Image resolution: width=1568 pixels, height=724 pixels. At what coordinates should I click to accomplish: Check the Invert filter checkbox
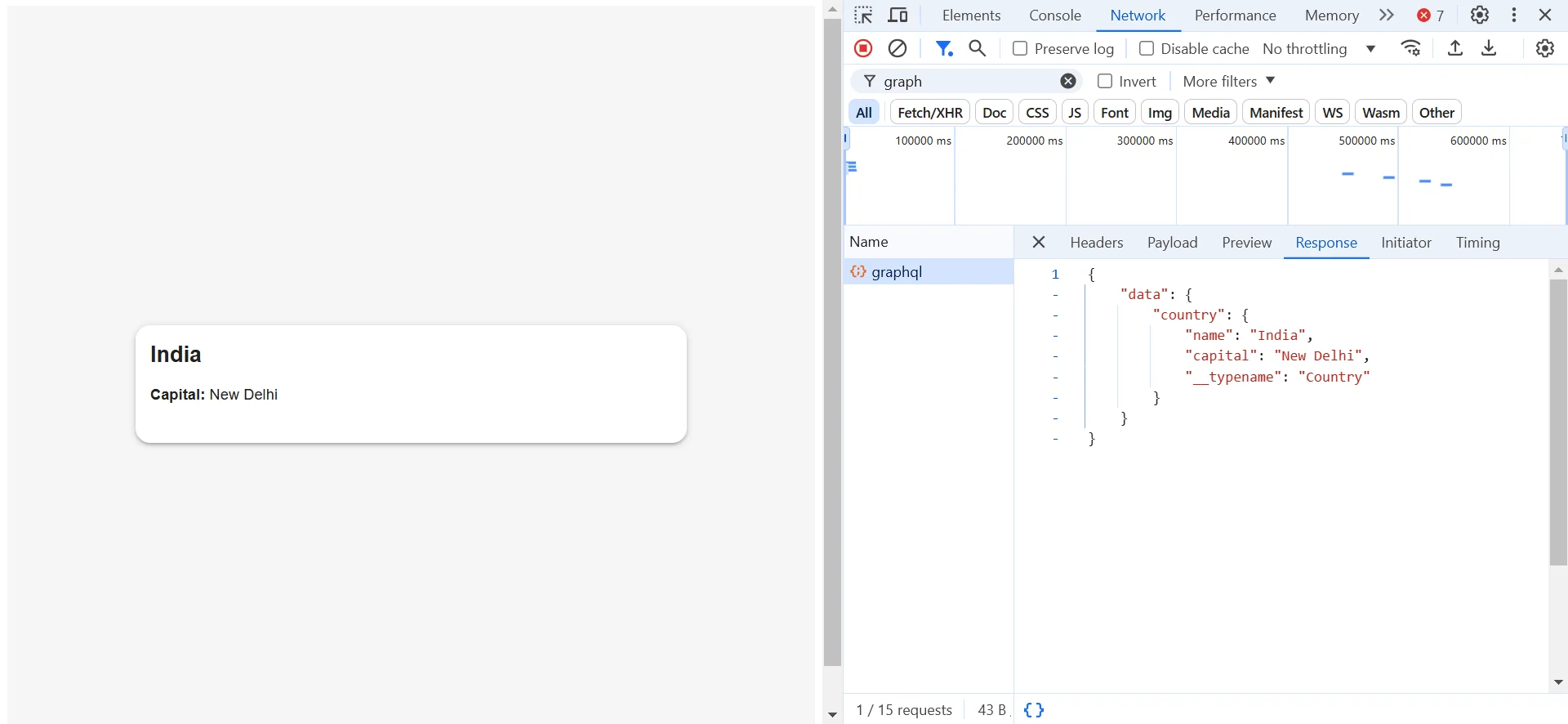click(1105, 81)
